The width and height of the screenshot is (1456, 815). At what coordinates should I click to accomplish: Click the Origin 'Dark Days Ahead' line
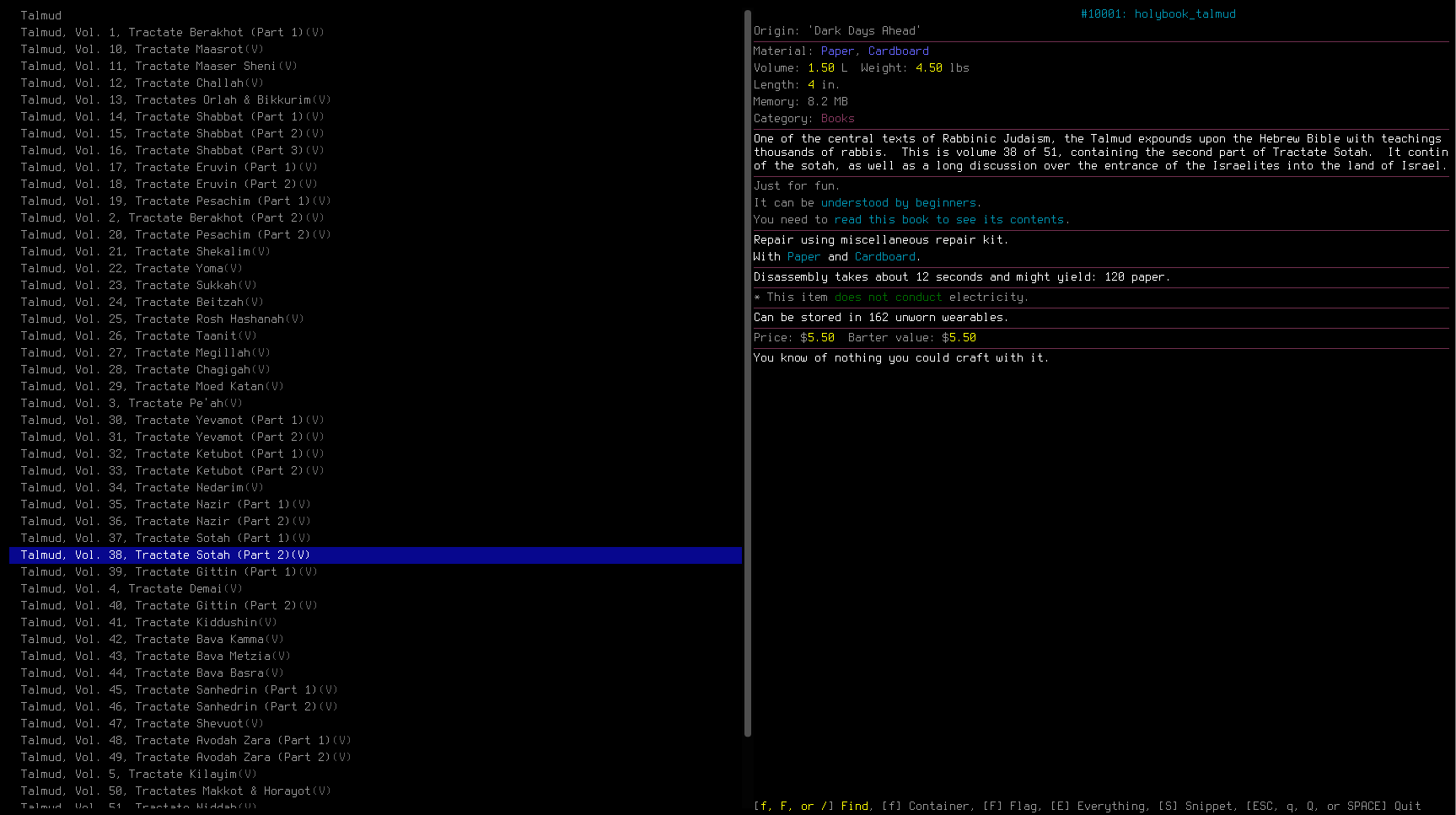836,30
